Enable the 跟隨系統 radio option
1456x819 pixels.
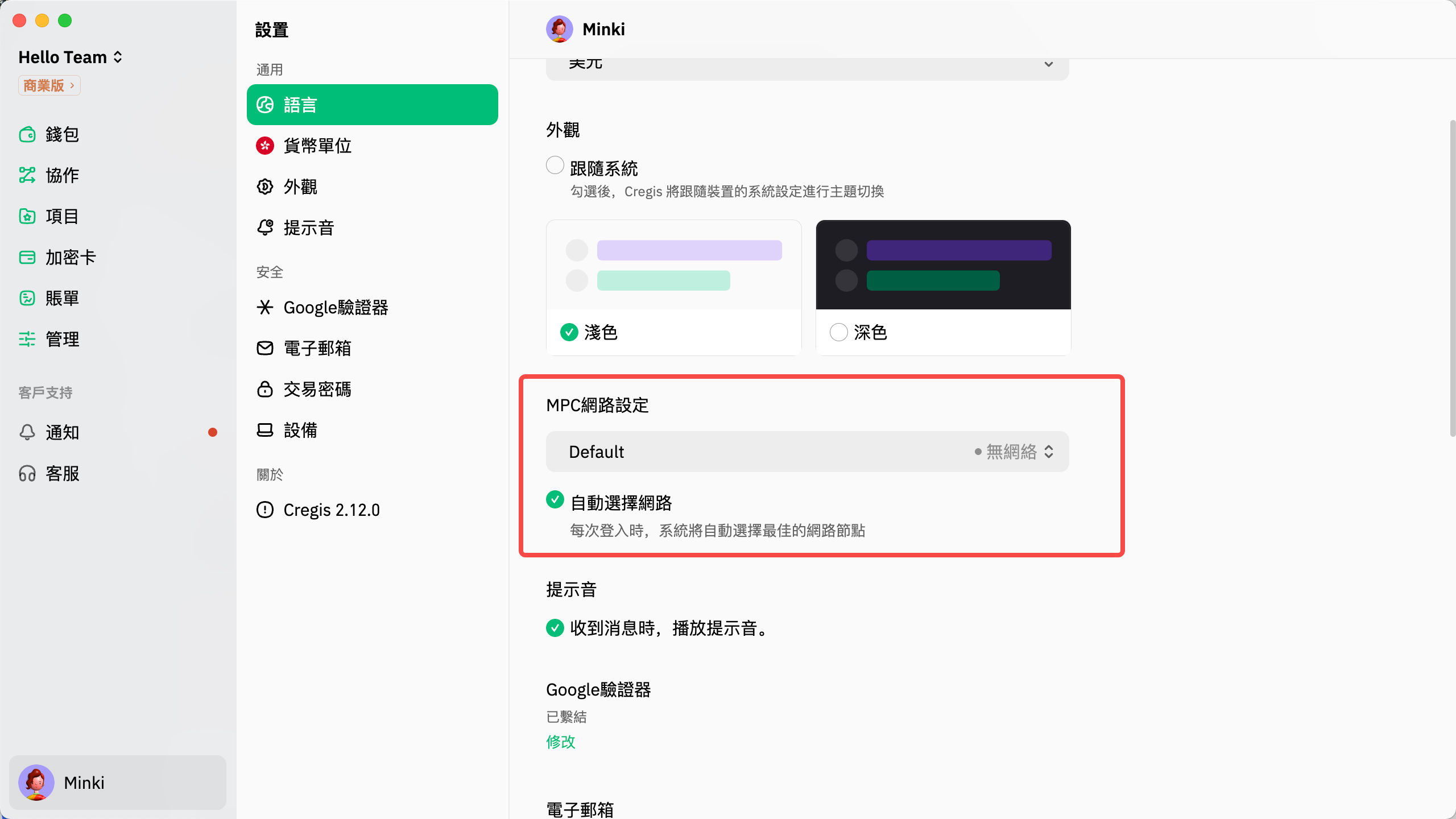click(x=555, y=166)
